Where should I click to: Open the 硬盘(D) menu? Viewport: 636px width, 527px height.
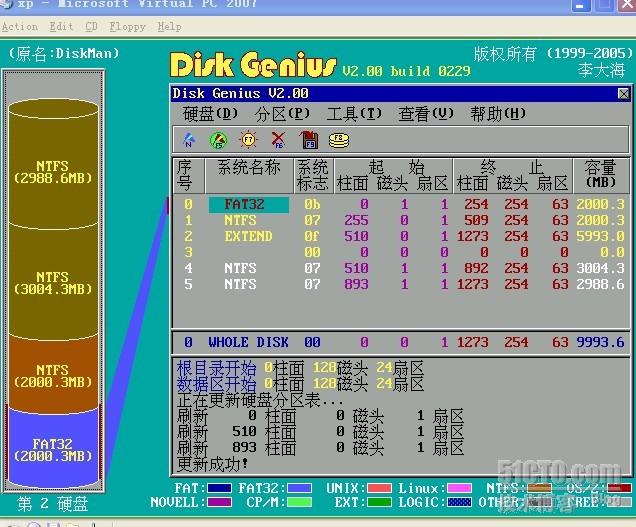coord(210,114)
